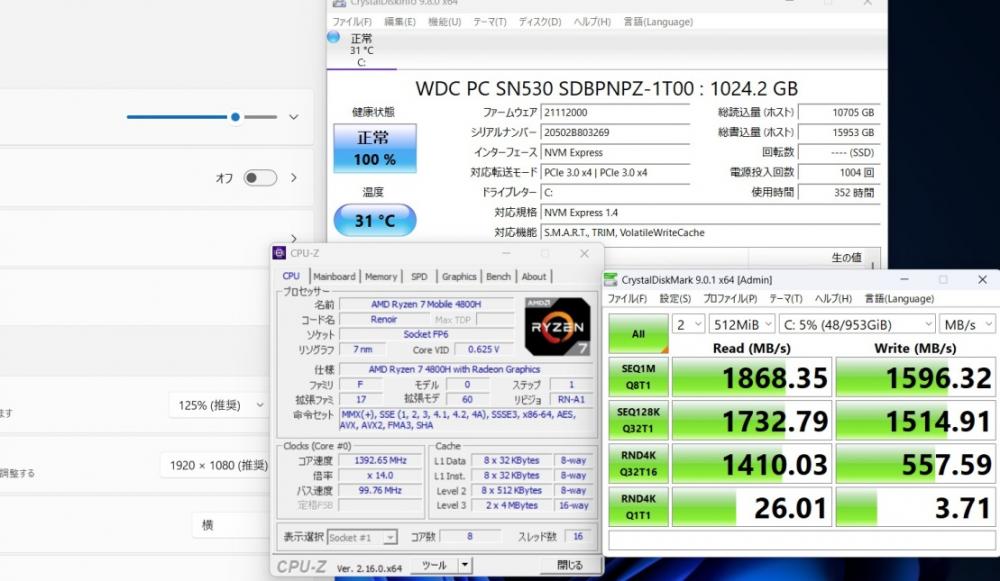Click the 1410.03 RND4K read result

point(752,464)
